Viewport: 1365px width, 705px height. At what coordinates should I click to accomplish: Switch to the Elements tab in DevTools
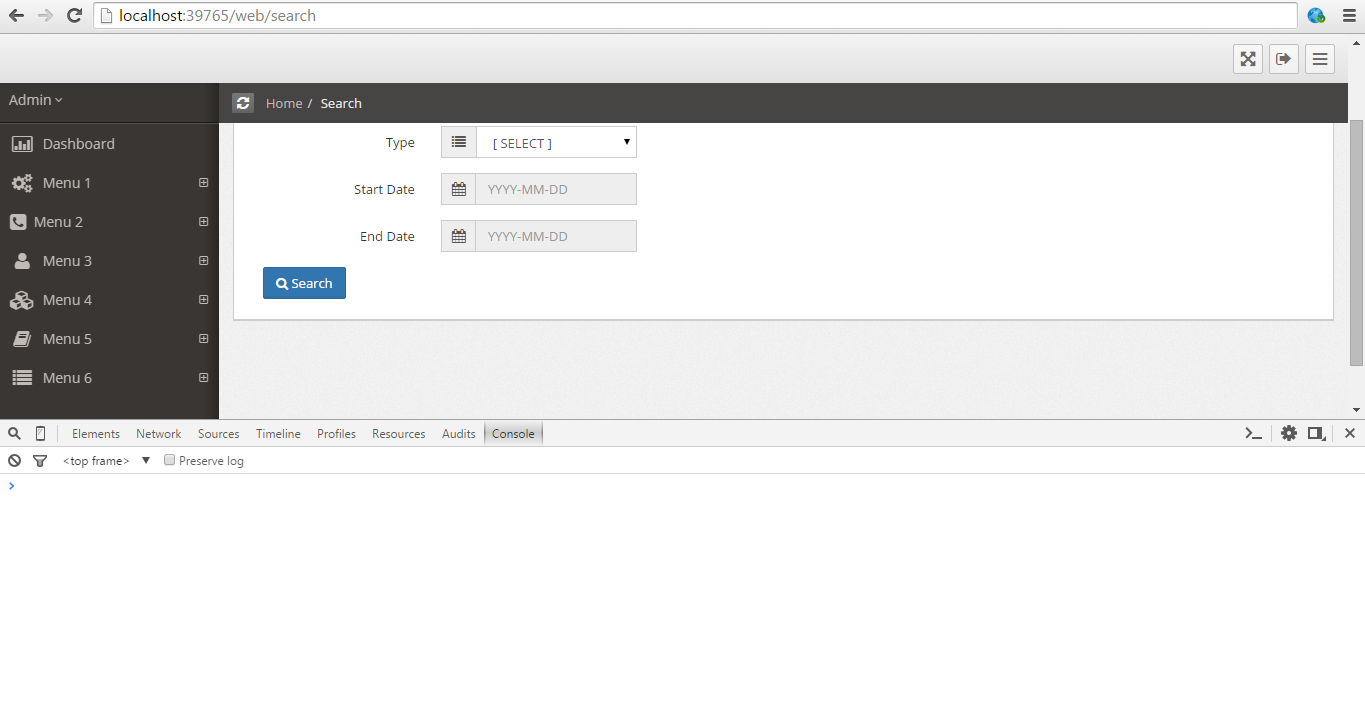click(95, 433)
